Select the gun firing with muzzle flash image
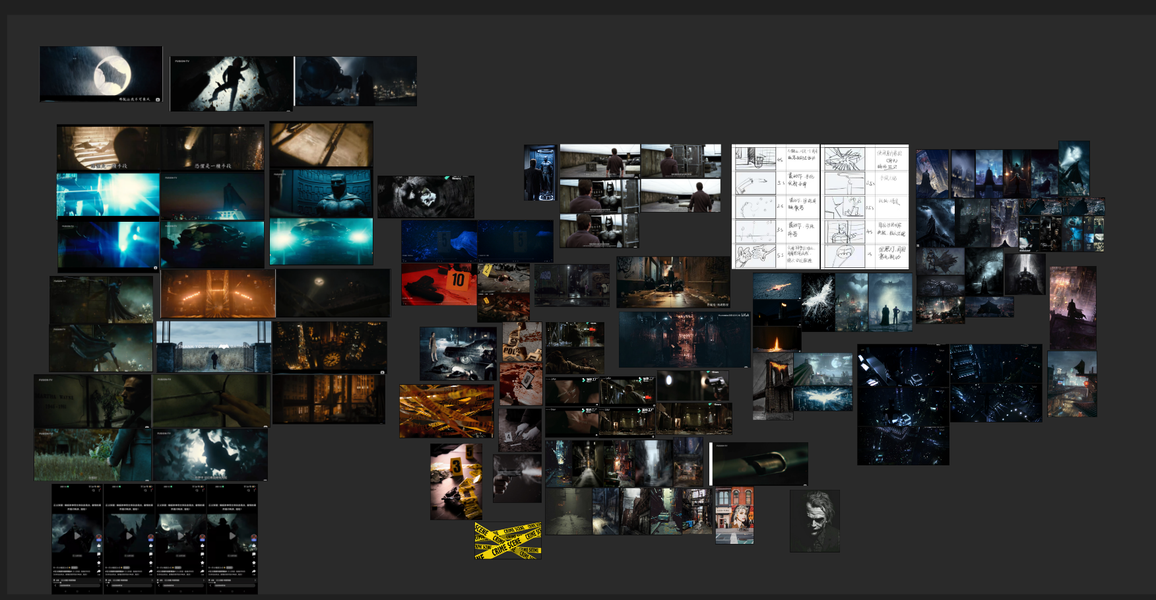 [x=517, y=478]
